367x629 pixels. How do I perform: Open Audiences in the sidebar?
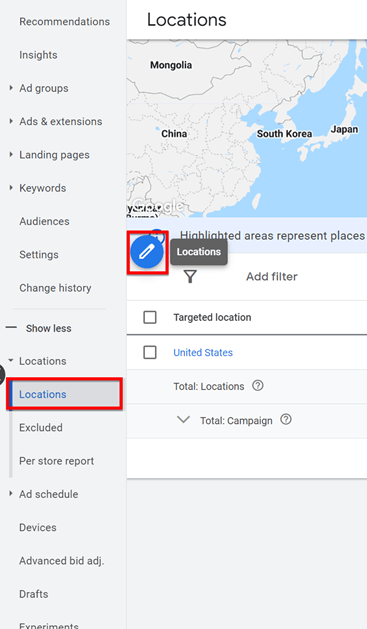pos(44,221)
